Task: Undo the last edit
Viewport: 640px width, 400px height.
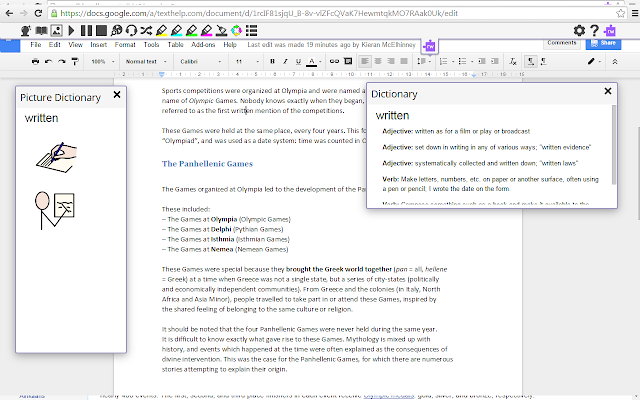Action: (49, 62)
